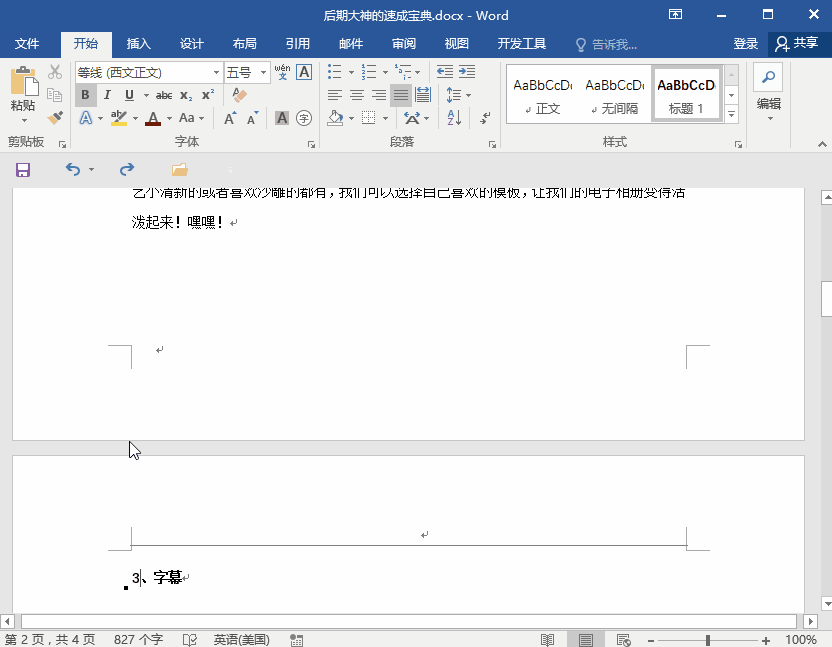Shrink font size with the smaller A
The width and height of the screenshot is (832, 647).
[x=253, y=118]
